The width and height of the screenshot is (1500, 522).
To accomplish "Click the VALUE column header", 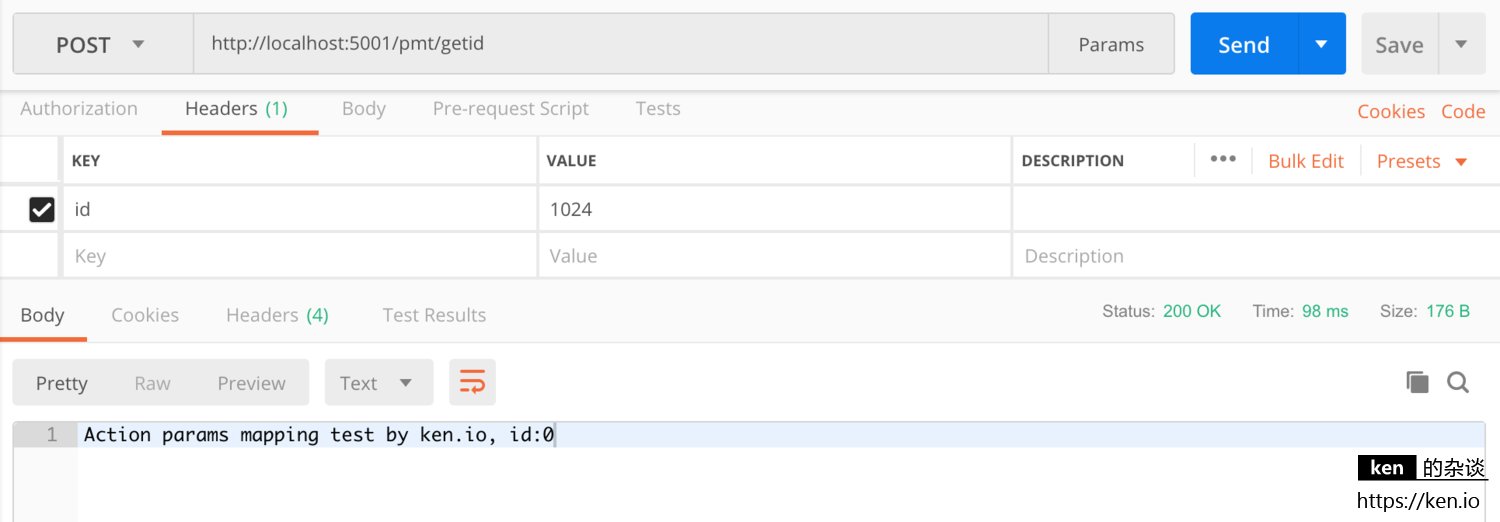I will [571, 161].
